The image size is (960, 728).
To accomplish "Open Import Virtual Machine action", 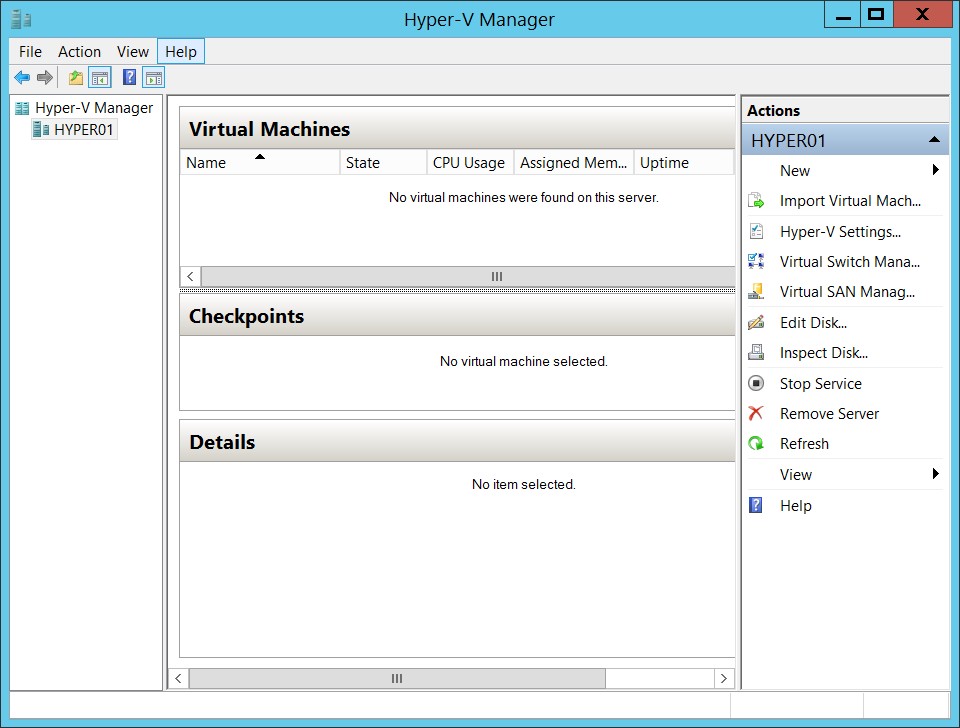I will (849, 201).
